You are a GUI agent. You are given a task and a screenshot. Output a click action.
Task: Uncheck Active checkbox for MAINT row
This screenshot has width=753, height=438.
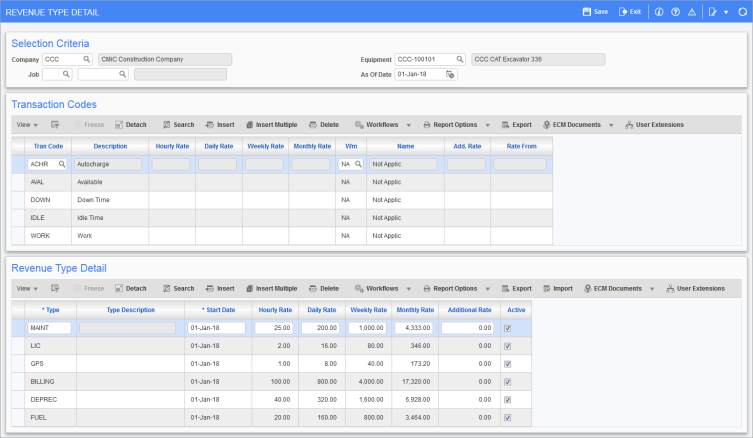click(508, 327)
